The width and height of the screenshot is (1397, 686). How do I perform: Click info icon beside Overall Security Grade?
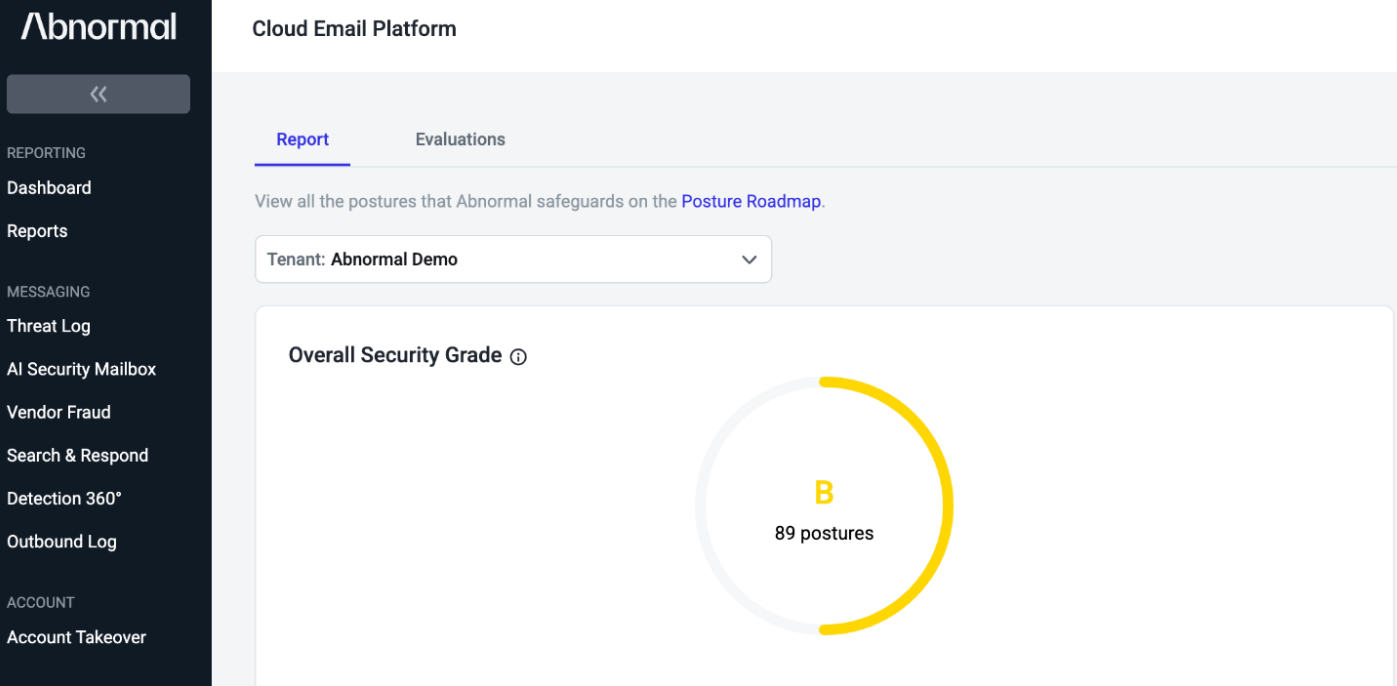pos(518,357)
